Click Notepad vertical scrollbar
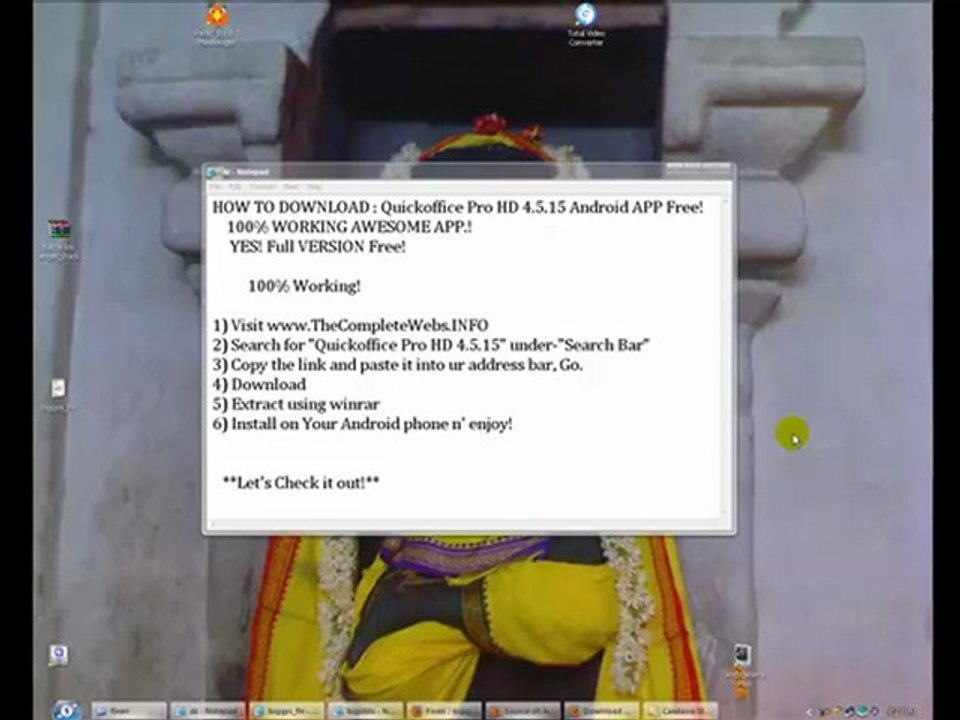This screenshot has width=960, height=720. tap(726, 356)
